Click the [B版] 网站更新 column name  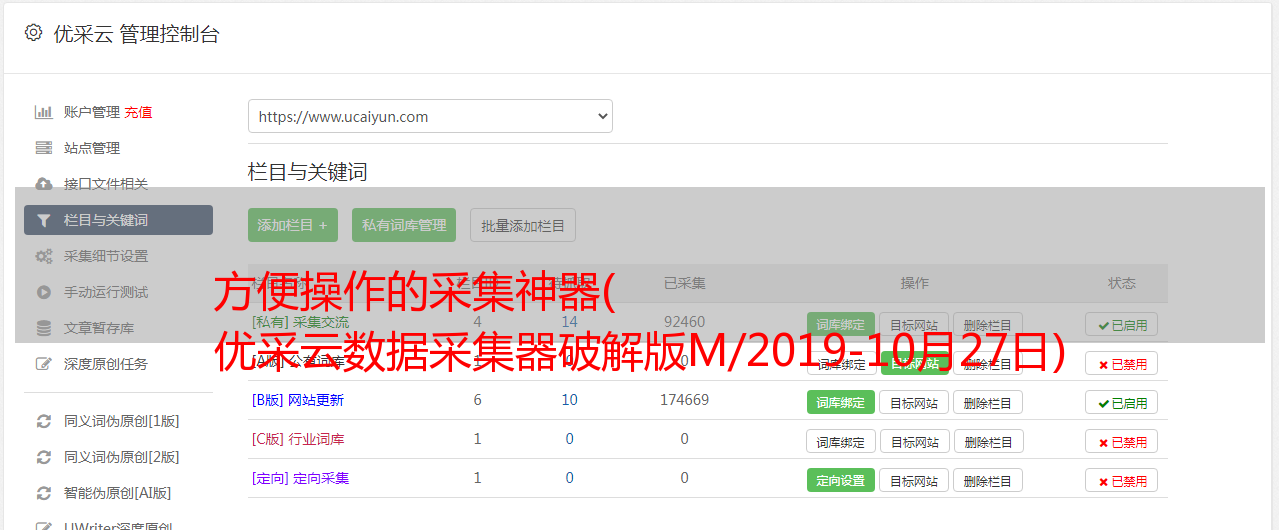pos(297,400)
